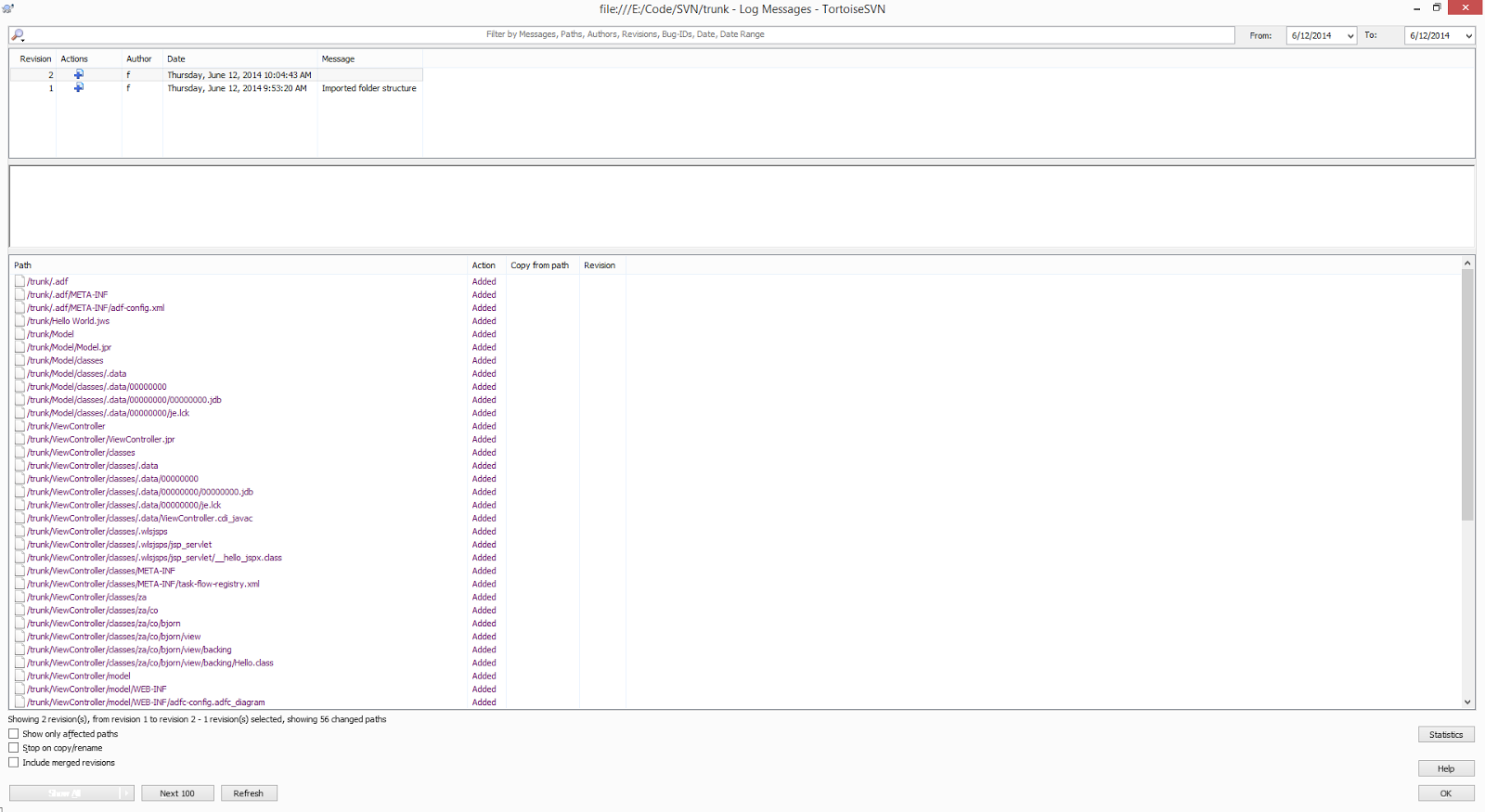Screen dimensions: 1485x812
Task: Focus the log filter input field
Action: pyautogui.click(x=625, y=35)
